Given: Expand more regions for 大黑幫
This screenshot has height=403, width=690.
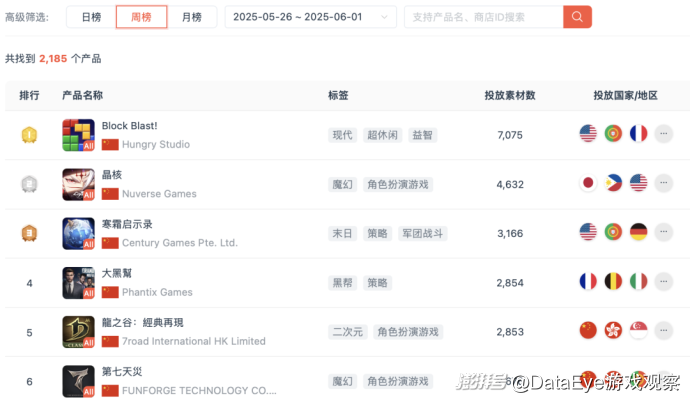Looking at the screenshot, I should [664, 281].
